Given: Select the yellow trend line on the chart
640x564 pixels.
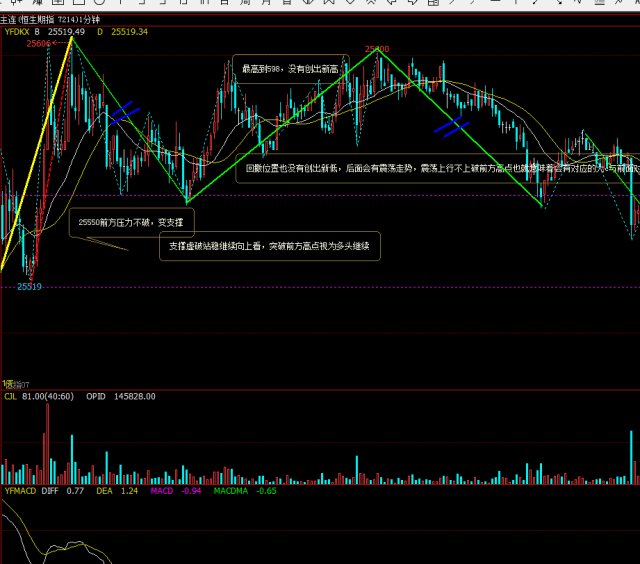Looking at the screenshot, I should point(36,153).
